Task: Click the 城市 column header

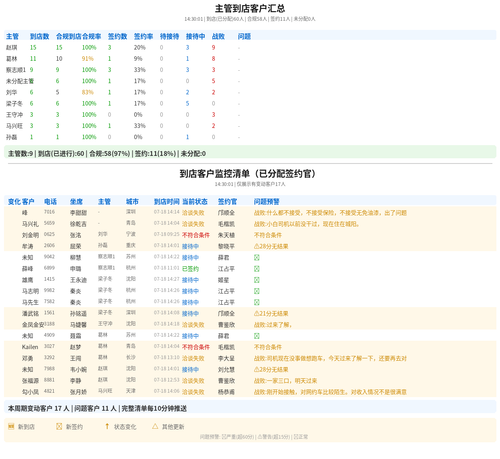Action: coord(132,201)
